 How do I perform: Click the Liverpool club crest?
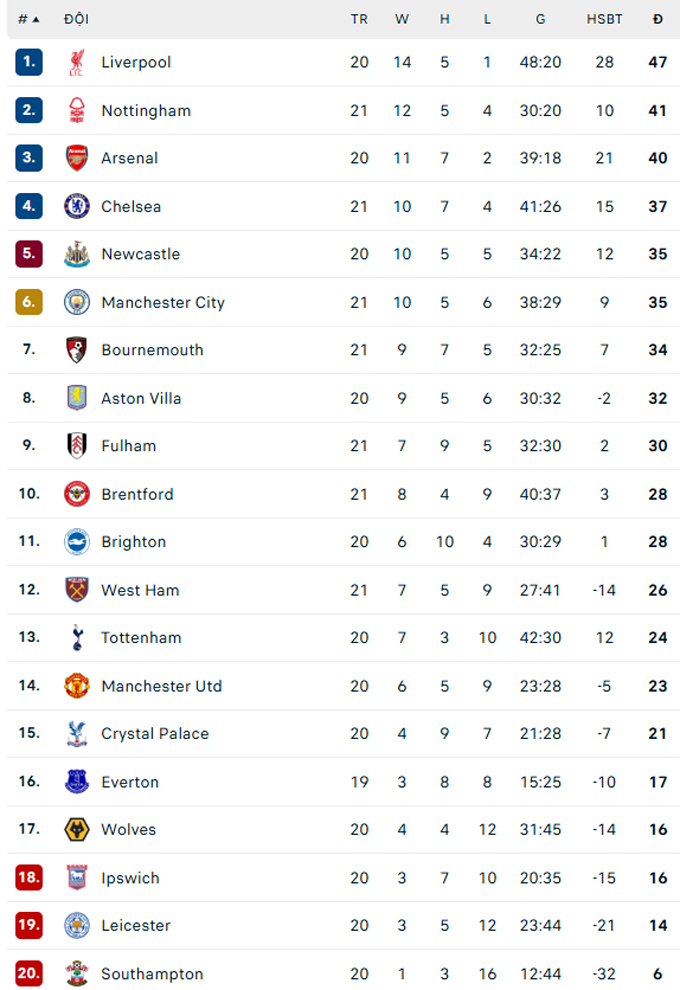point(76,63)
